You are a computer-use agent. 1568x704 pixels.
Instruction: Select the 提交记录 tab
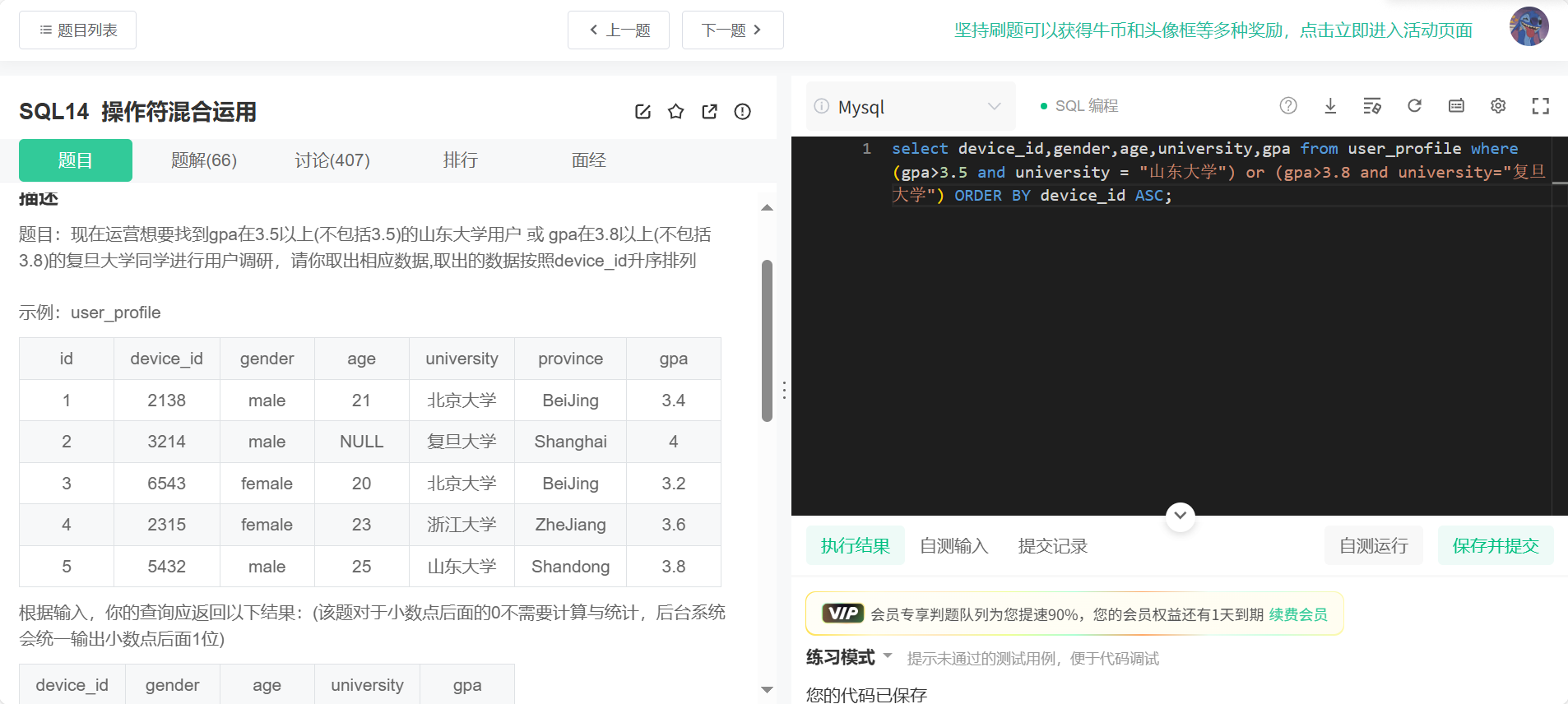(x=1053, y=546)
